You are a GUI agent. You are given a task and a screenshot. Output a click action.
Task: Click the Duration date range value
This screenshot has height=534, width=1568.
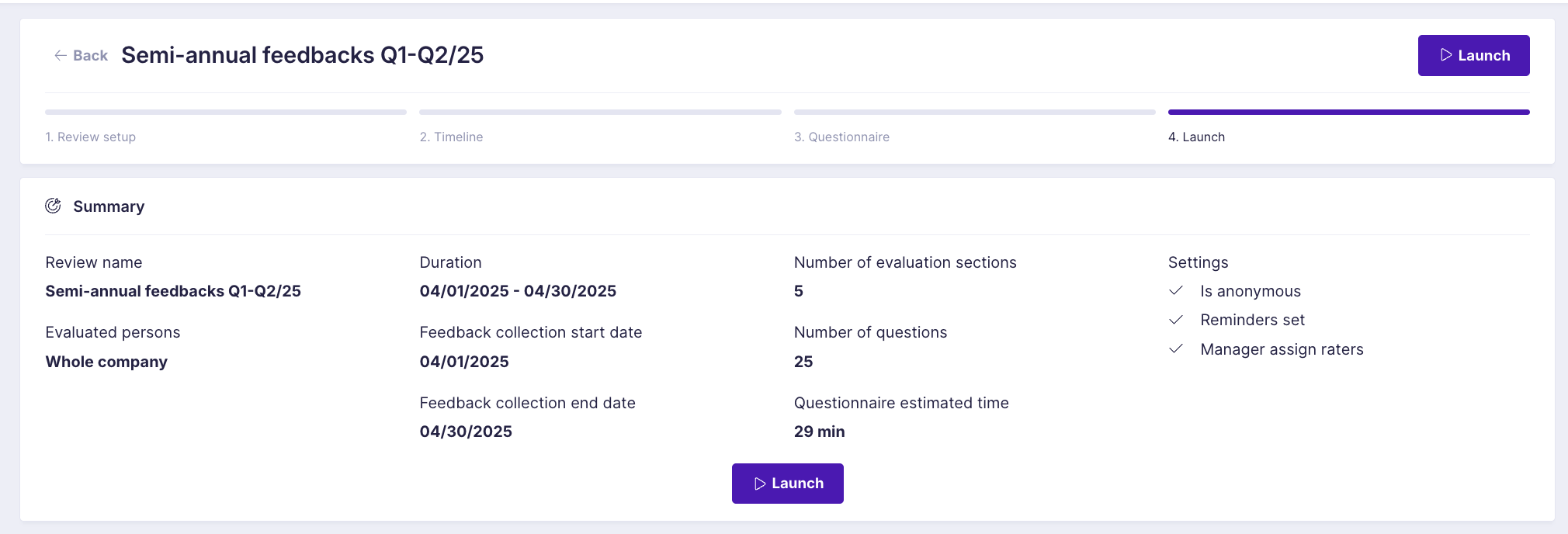518,291
